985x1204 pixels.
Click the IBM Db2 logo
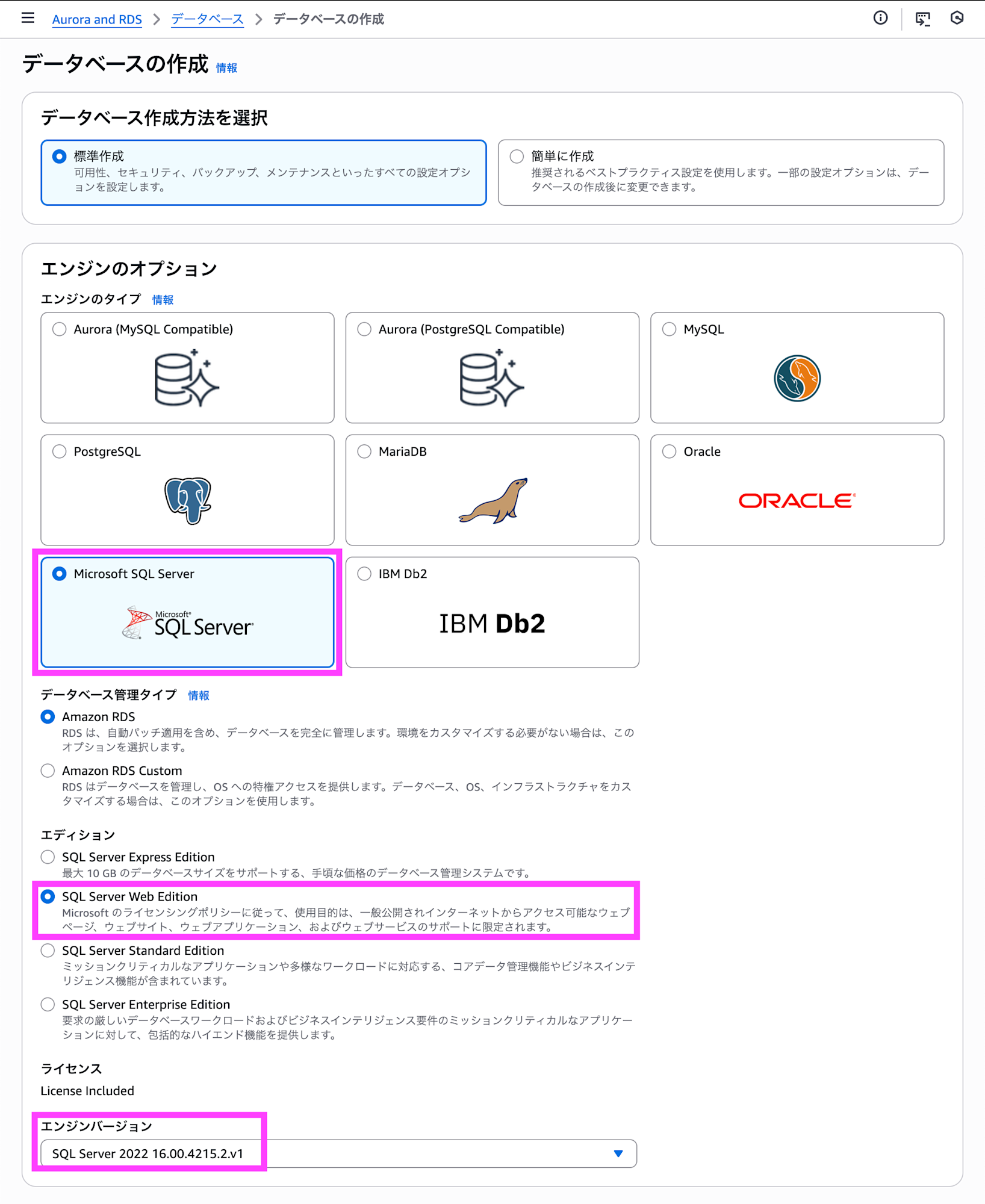pyautogui.click(x=492, y=623)
